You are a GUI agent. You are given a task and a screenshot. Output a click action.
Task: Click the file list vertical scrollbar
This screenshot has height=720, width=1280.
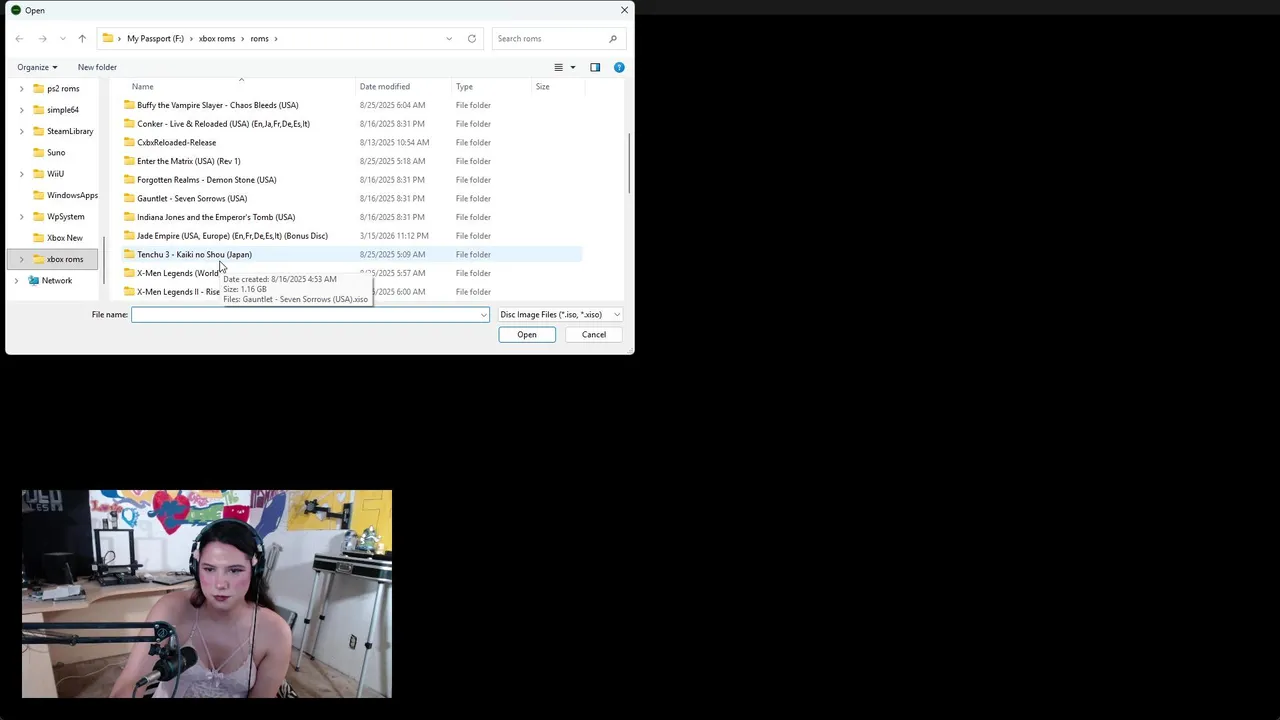coord(629,164)
